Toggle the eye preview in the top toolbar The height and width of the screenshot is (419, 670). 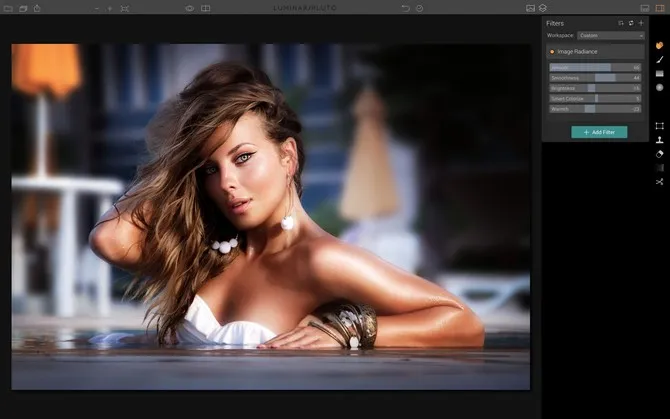[x=189, y=8]
